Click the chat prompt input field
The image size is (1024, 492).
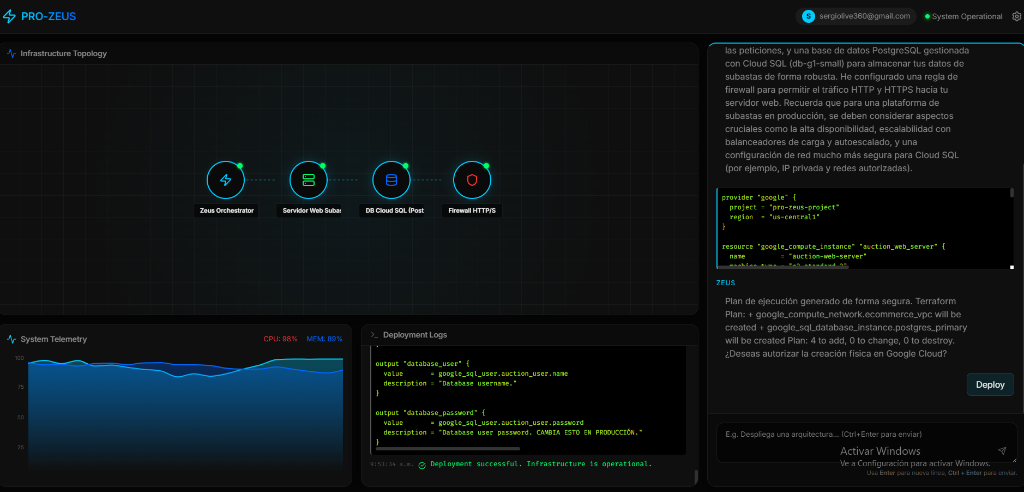[865, 442]
